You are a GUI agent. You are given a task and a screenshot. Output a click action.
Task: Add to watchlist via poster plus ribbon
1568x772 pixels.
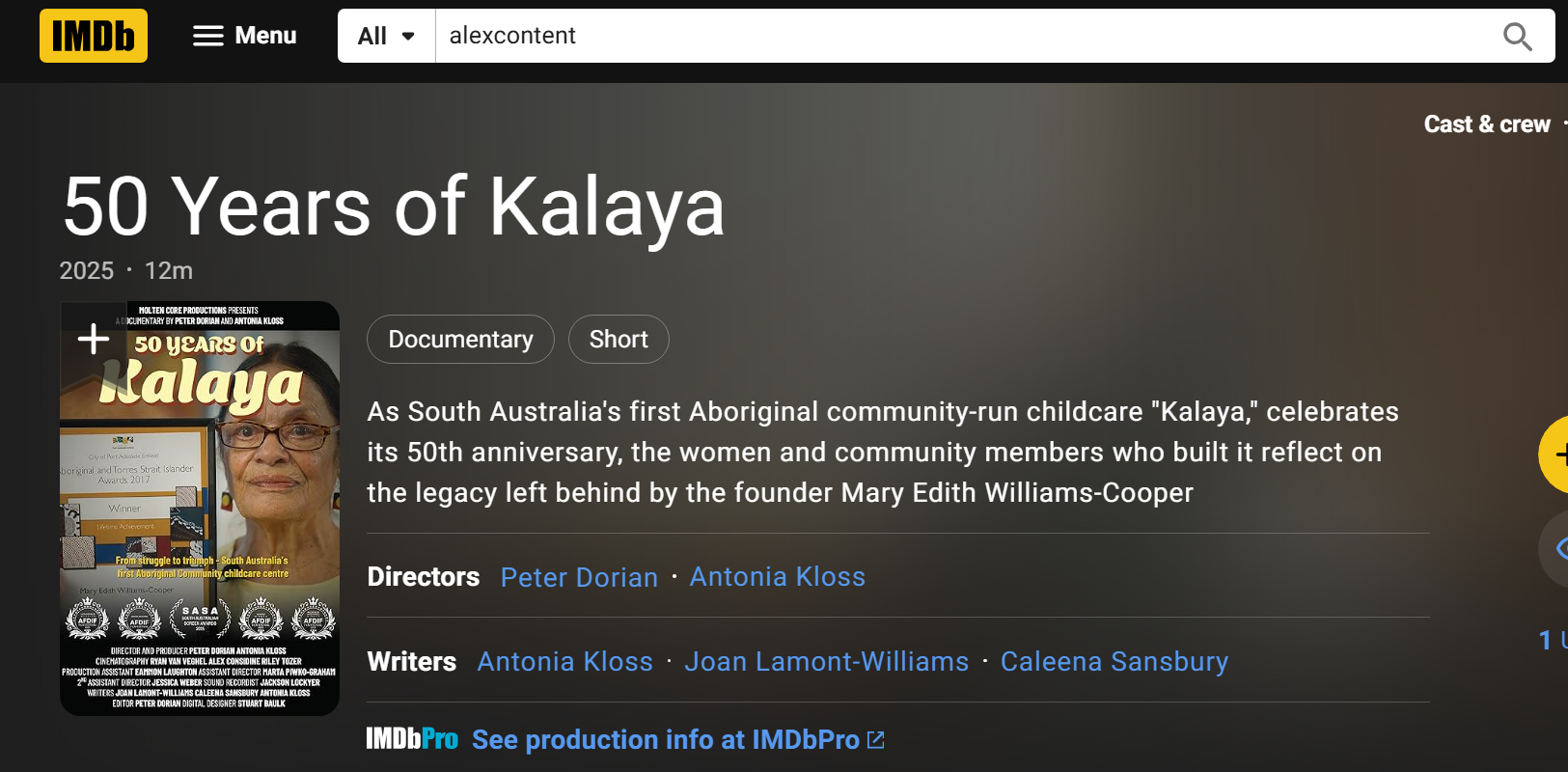tap(94, 339)
